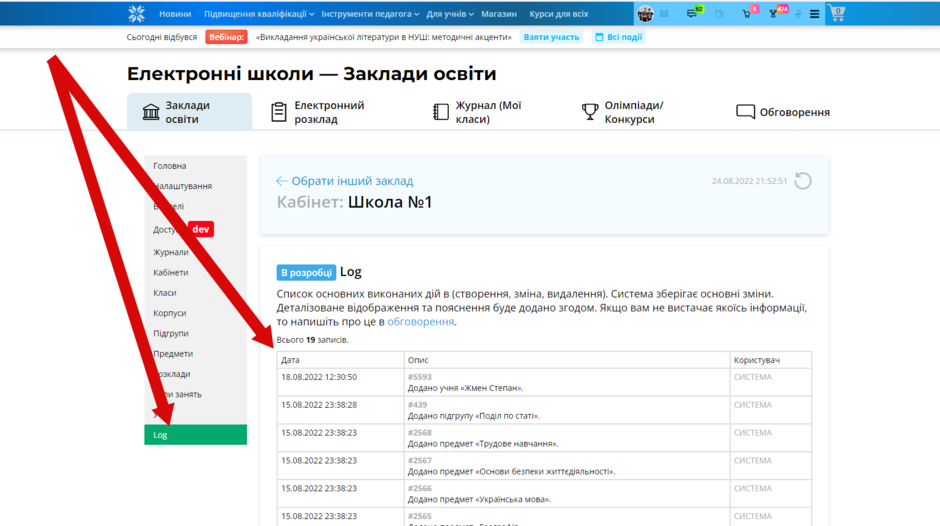Open the hamburger menu icon
This screenshot has height=526, width=940.
(x=814, y=14)
